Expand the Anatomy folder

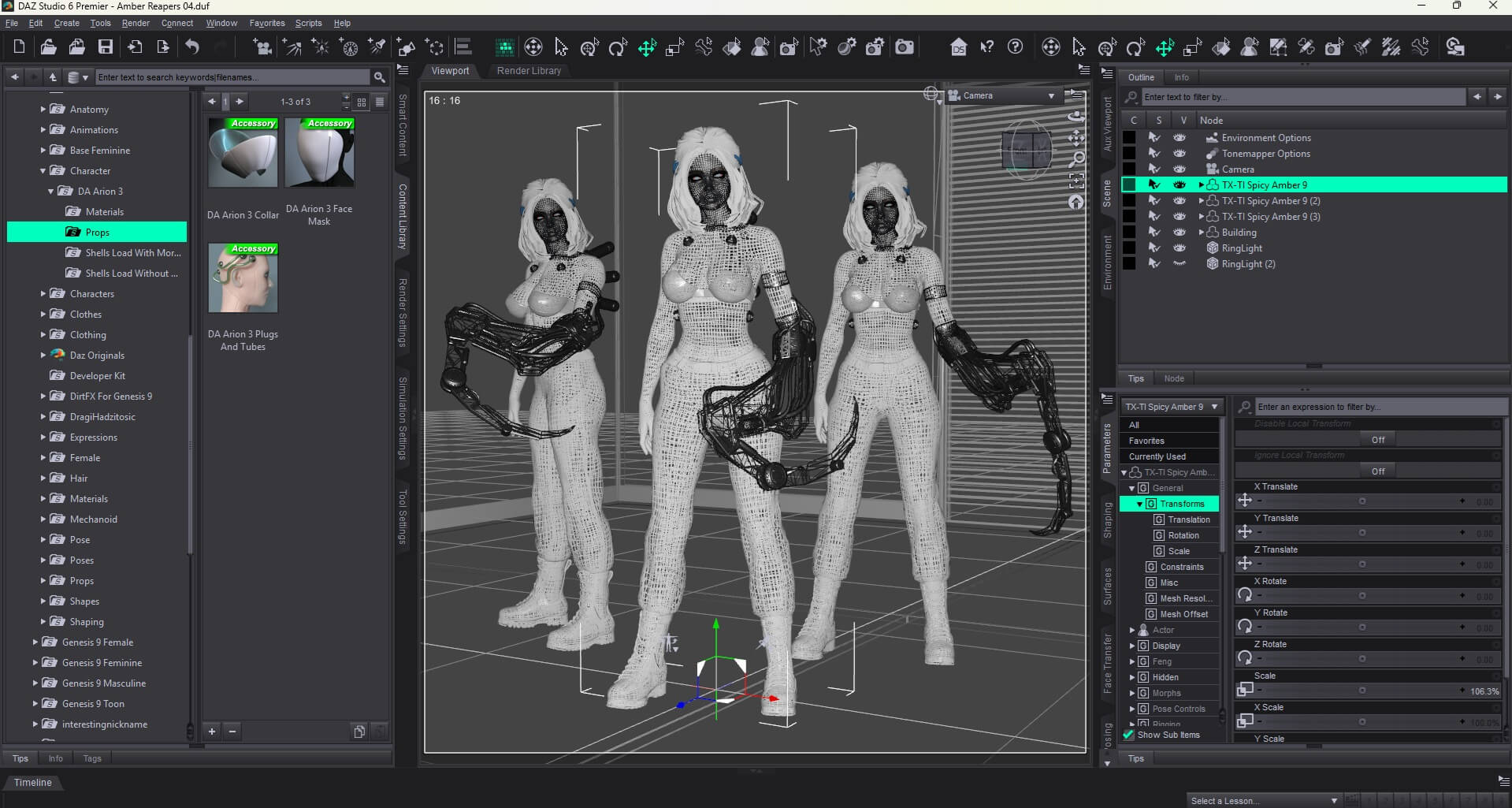(x=43, y=110)
